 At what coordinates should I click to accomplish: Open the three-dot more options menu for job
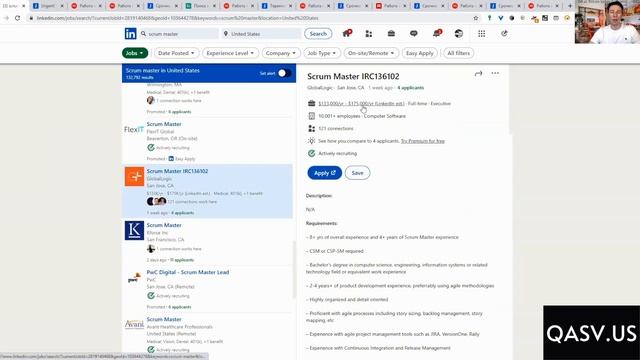495,73
